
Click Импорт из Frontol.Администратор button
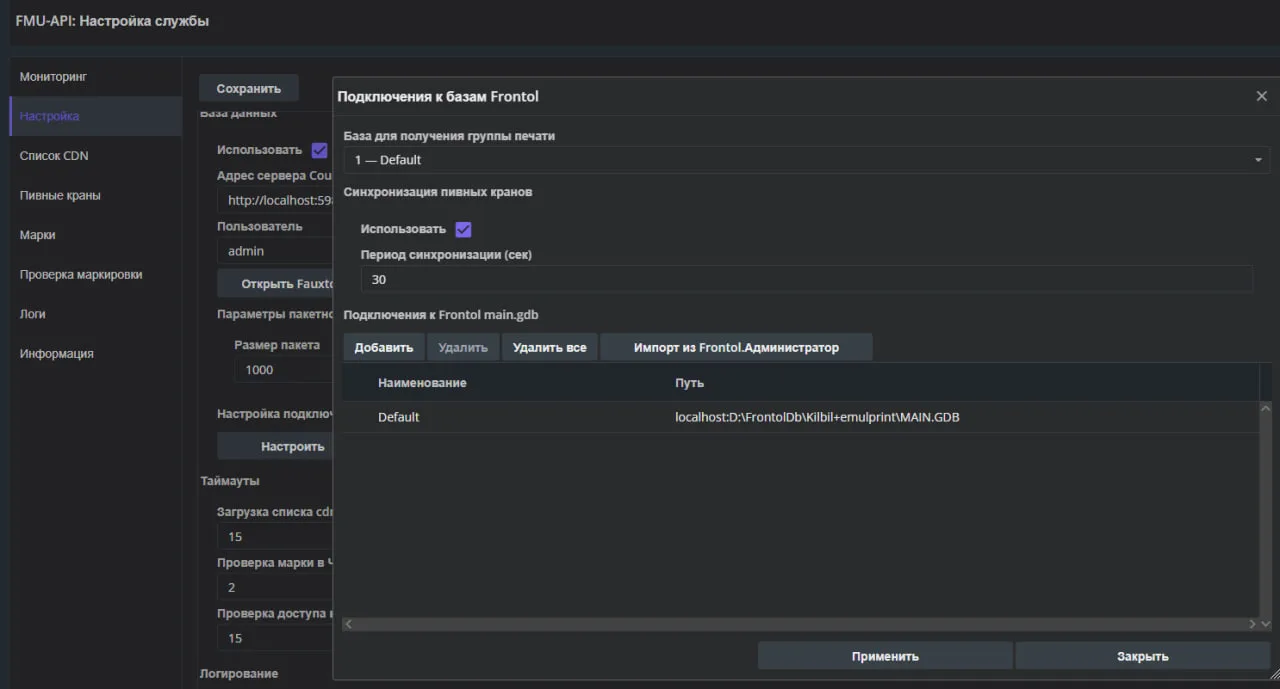736,348
